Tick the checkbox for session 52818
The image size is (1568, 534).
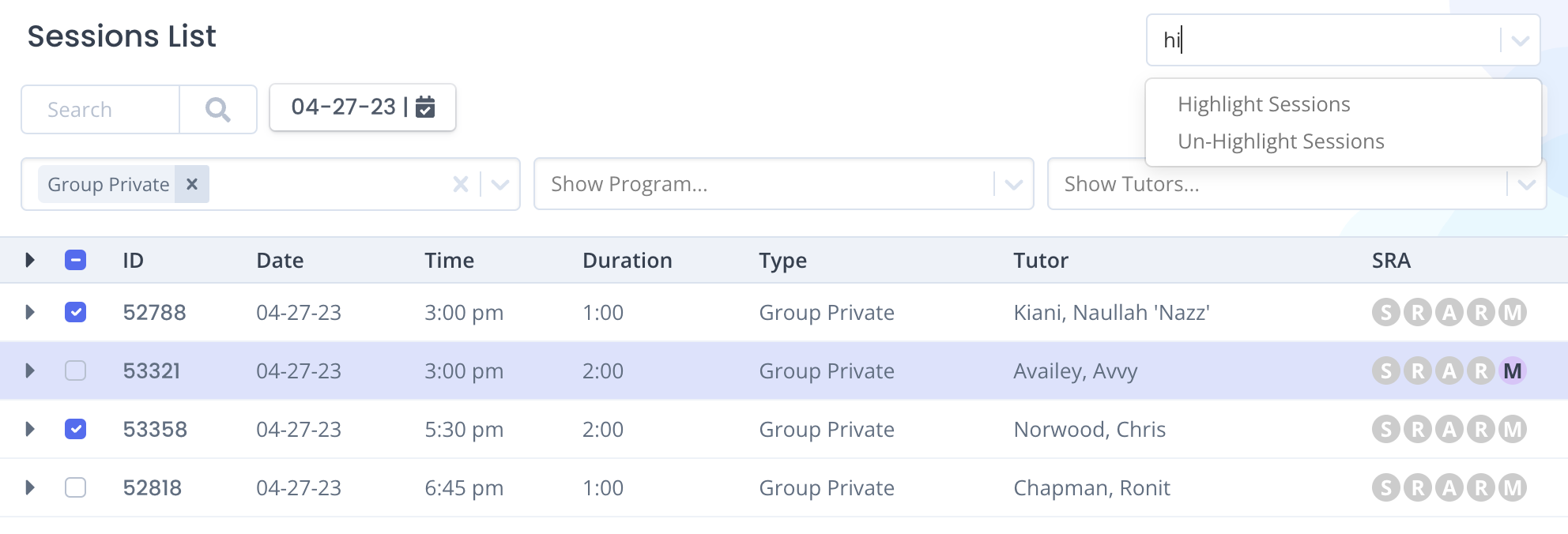click(x=76, y=487)
